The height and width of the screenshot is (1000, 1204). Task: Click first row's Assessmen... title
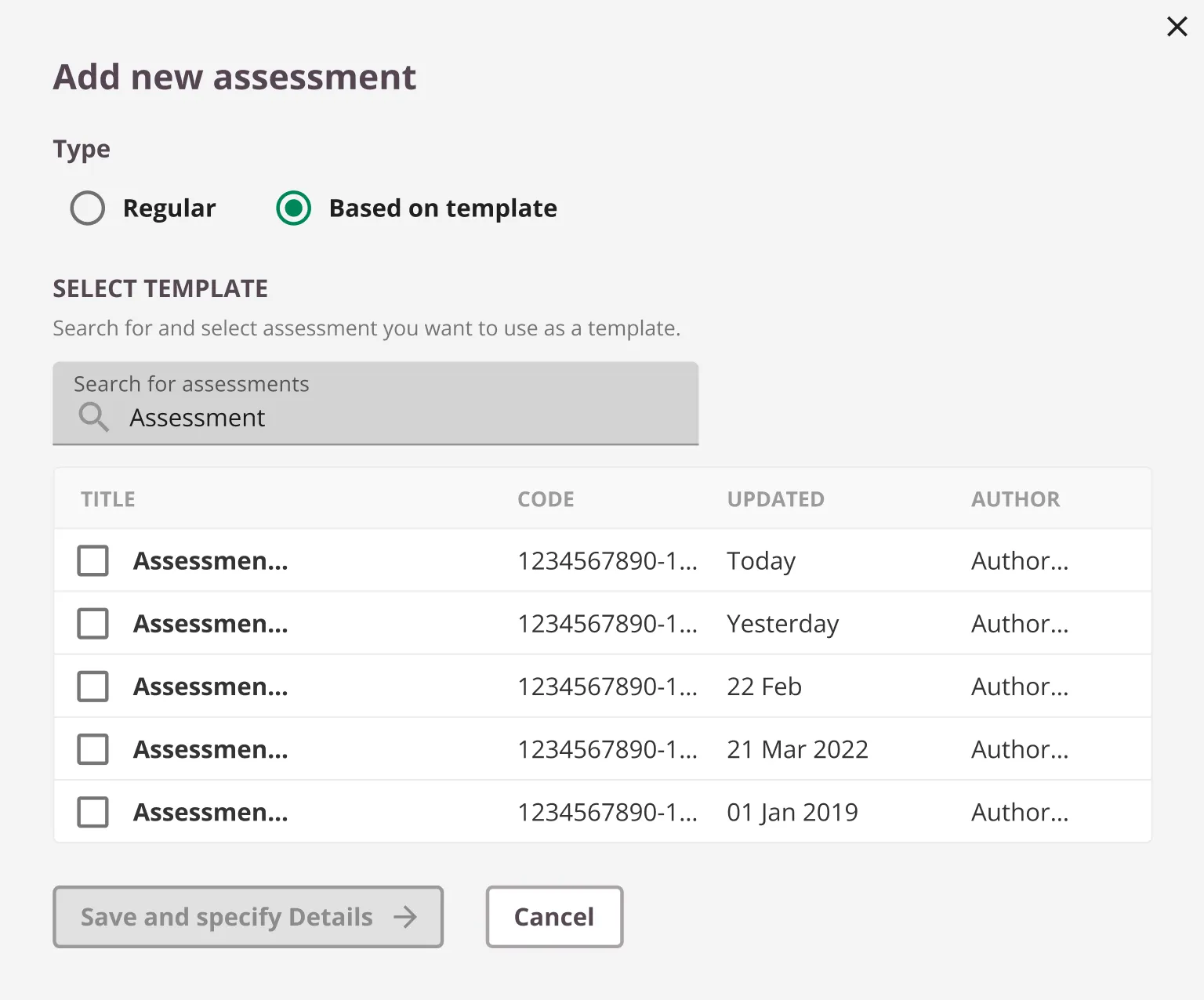coord(211,561)
